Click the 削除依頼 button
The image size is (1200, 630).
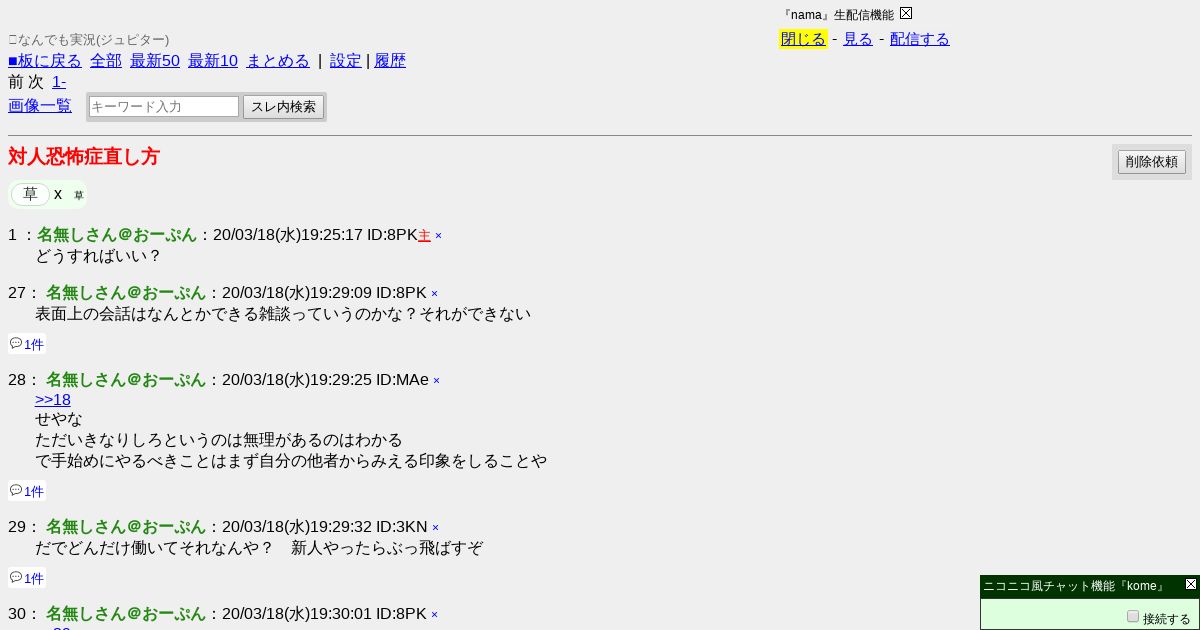[1152, 162]
